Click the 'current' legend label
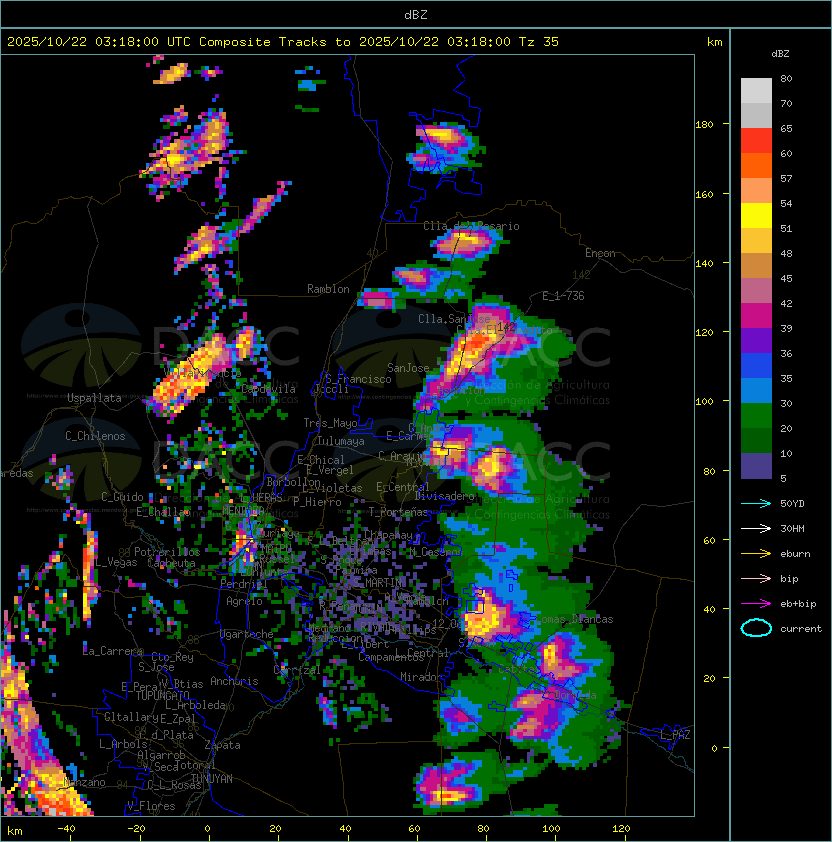Viewport: 832px width, 842px height. [801, 629]
